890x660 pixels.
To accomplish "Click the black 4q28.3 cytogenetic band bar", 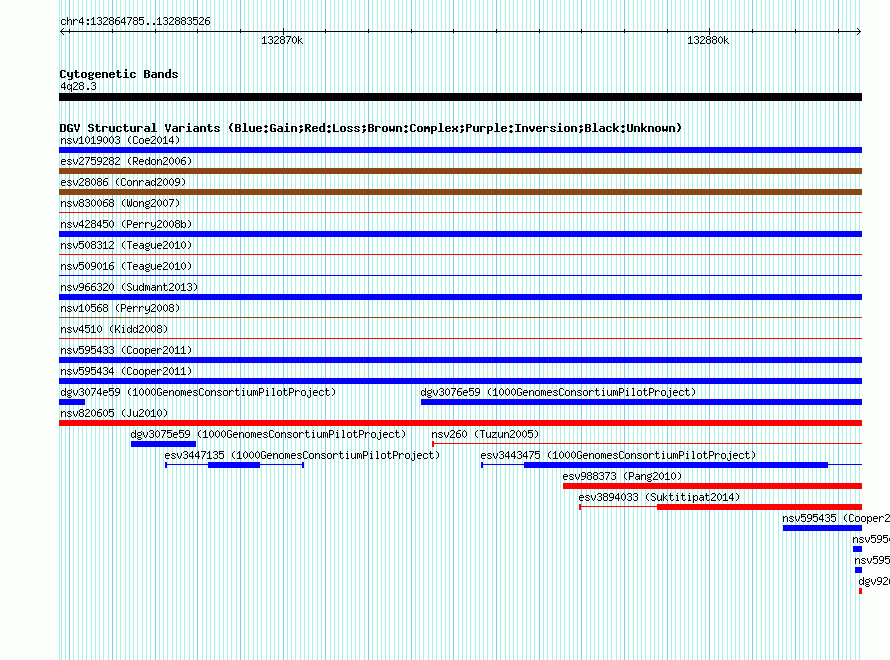I will point(460,97).
